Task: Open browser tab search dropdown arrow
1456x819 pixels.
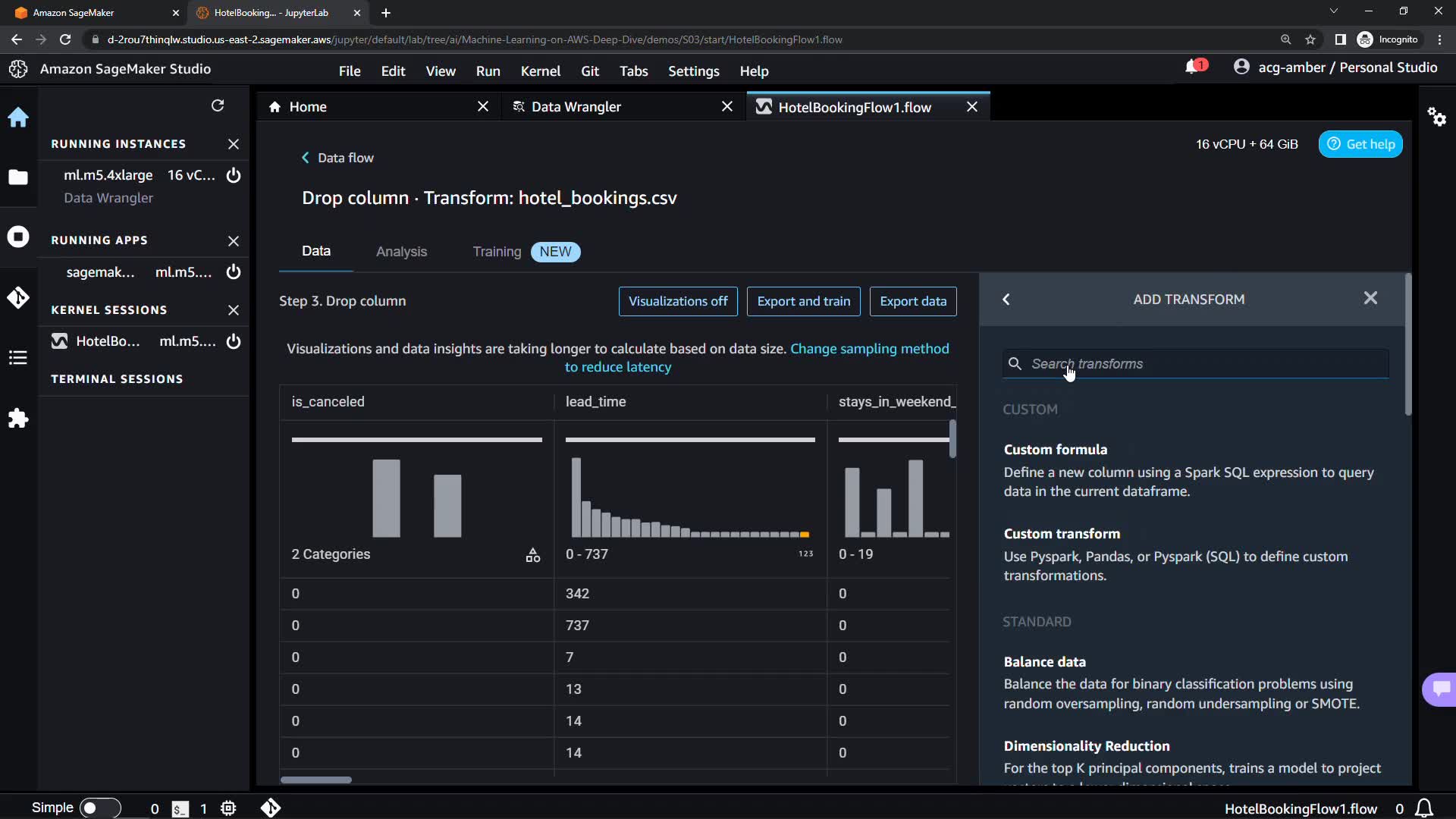Action: pyautogui.click(x=1333, y=11)
